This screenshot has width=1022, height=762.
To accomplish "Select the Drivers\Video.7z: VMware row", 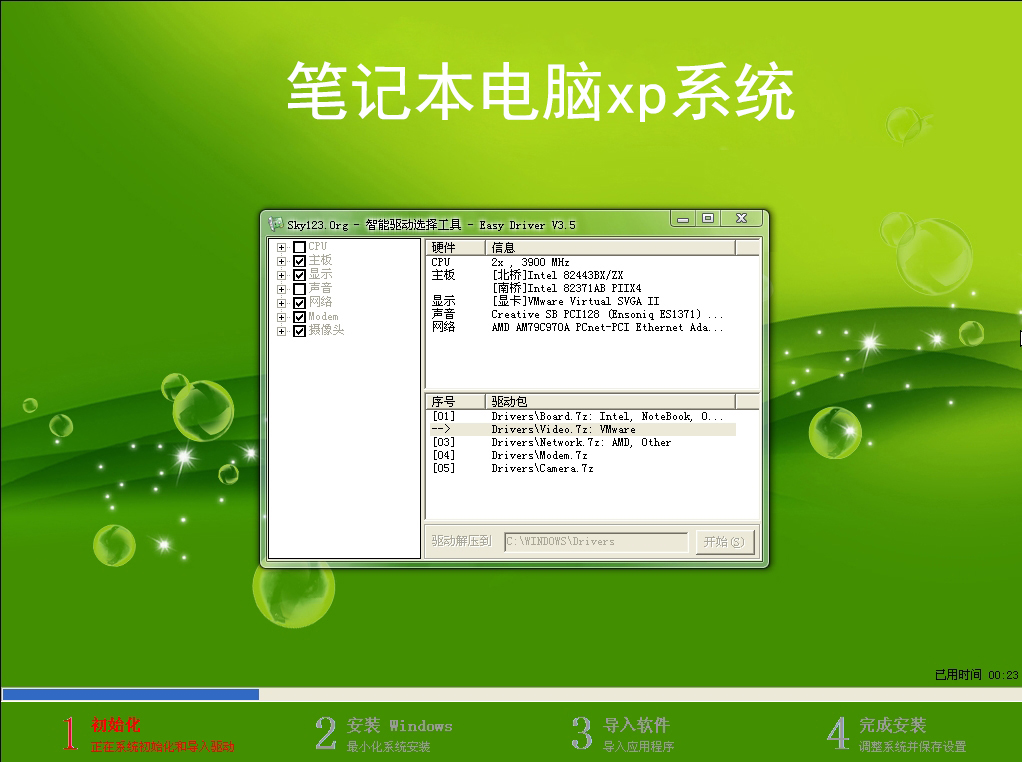I will [x=583, y=430].
